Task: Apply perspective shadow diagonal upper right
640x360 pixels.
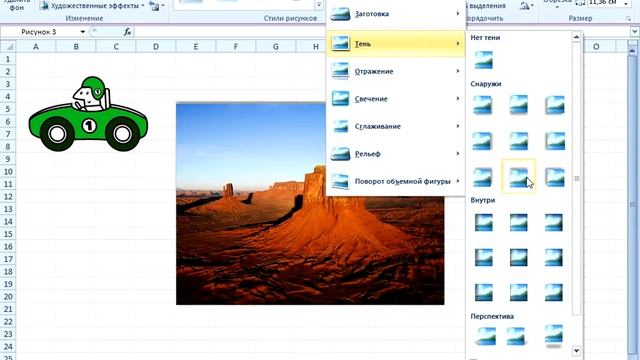Action: (x=516, y=336)
